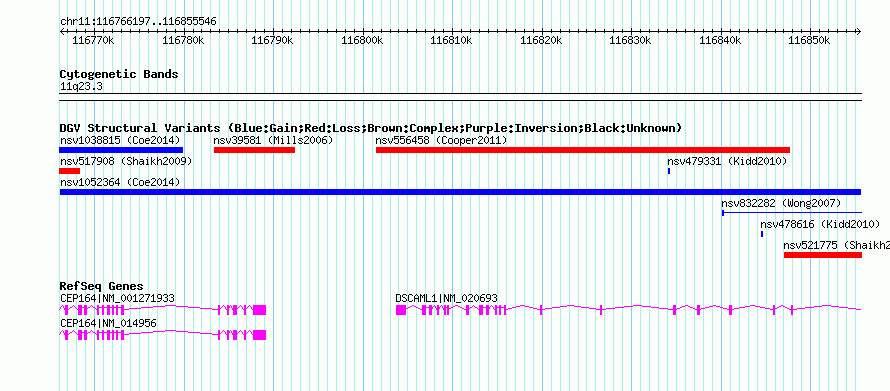Select the small nsv517908 (Shaikh2009) red bar

click(x=70, y=171)
